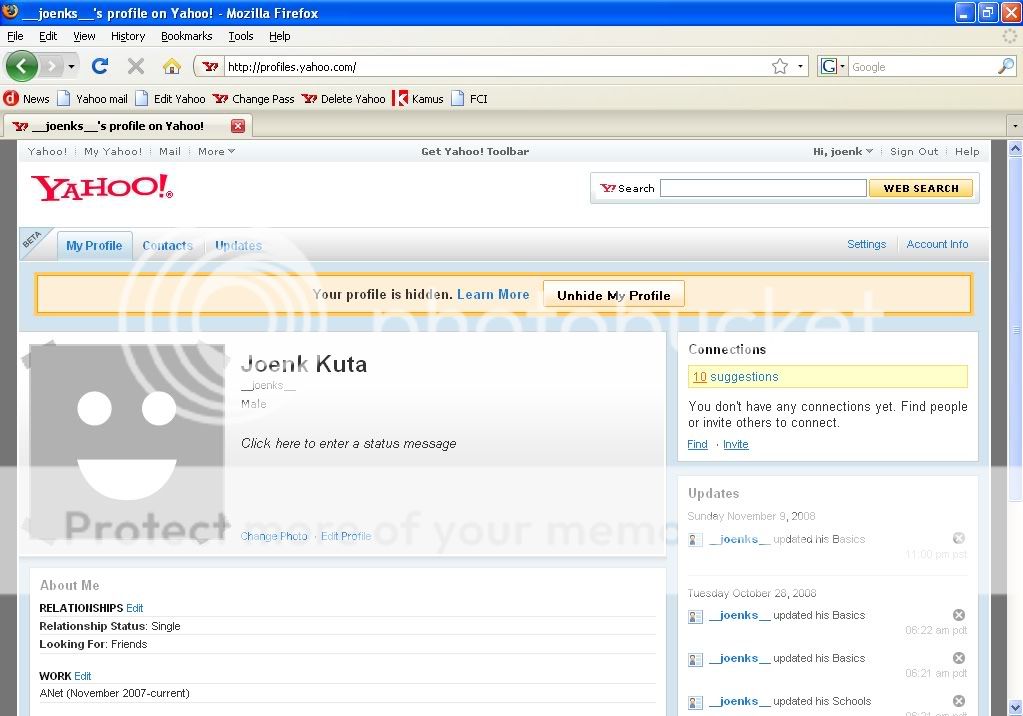The height and width of the screenshot is (716, 1023).
Task: Open the Bookmarks menu
Action: [x=187, y=36]
